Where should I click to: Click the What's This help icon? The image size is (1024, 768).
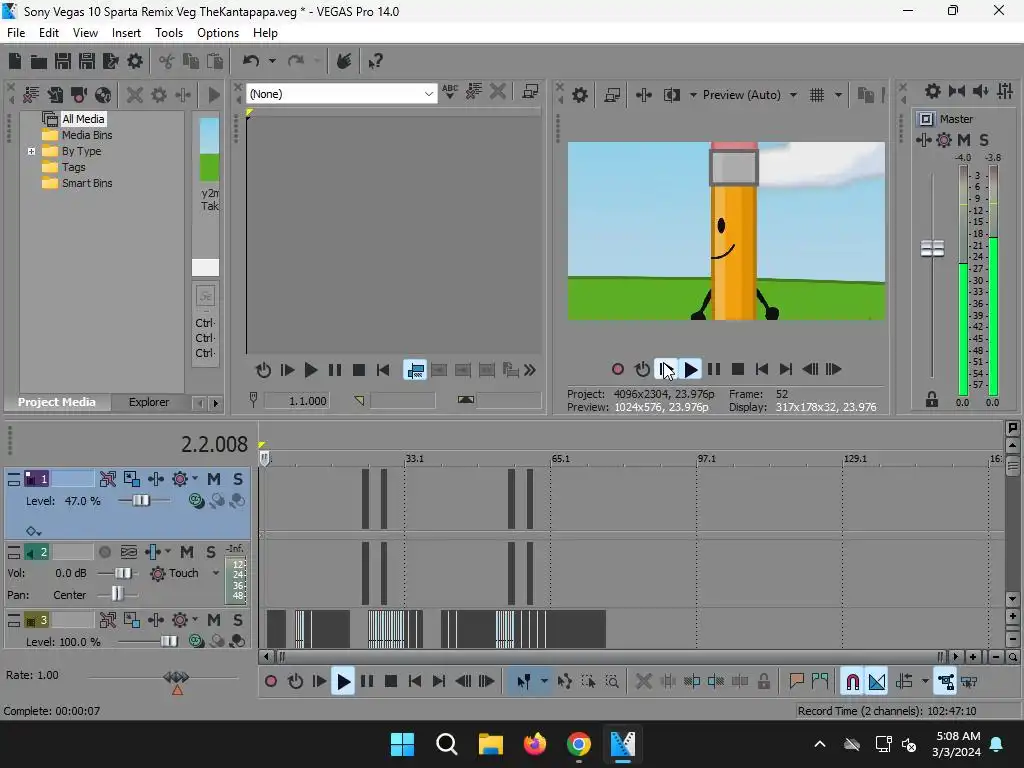click(x=375, y=61)
